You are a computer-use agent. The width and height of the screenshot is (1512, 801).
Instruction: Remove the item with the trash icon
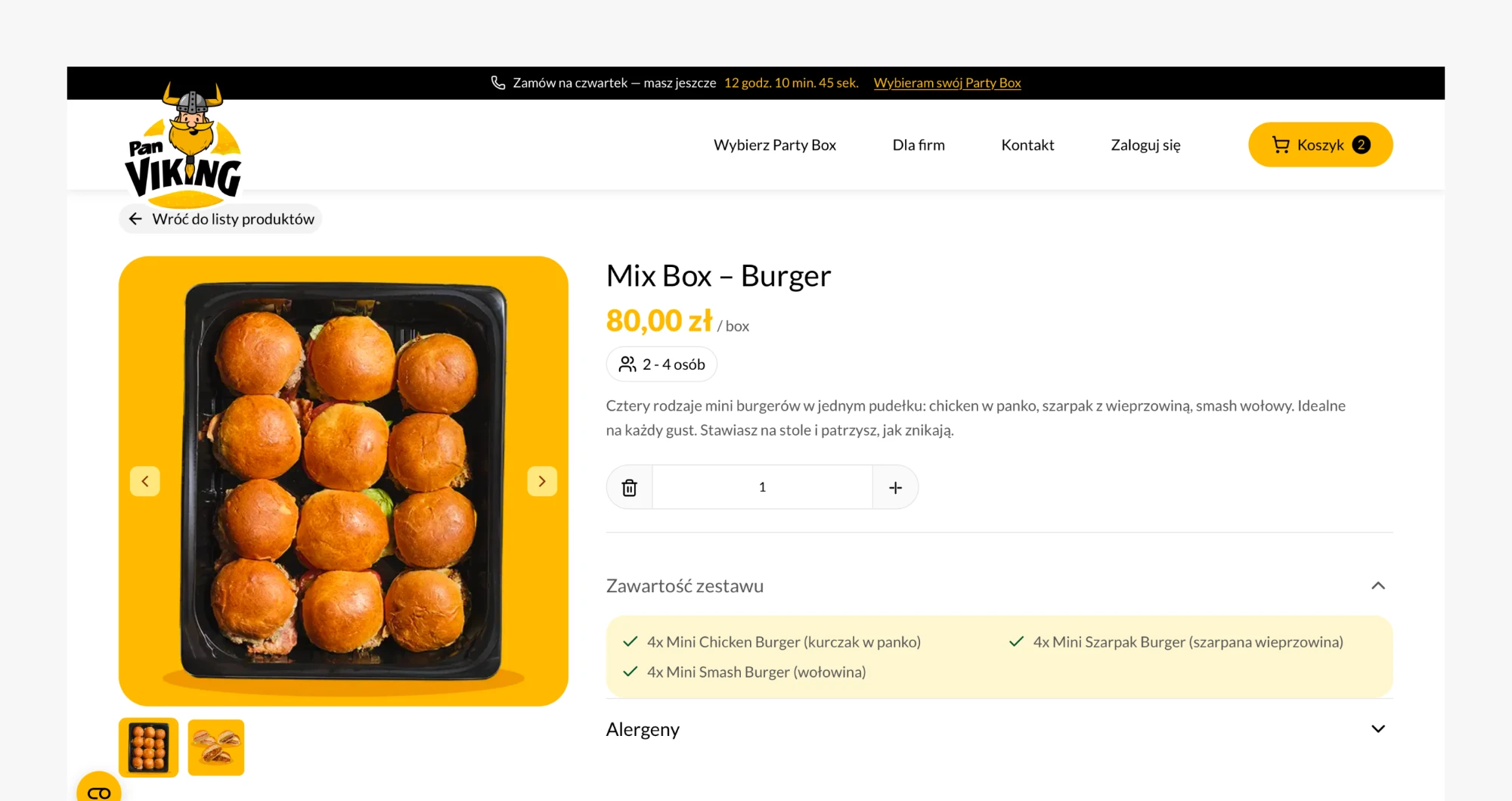629,487
